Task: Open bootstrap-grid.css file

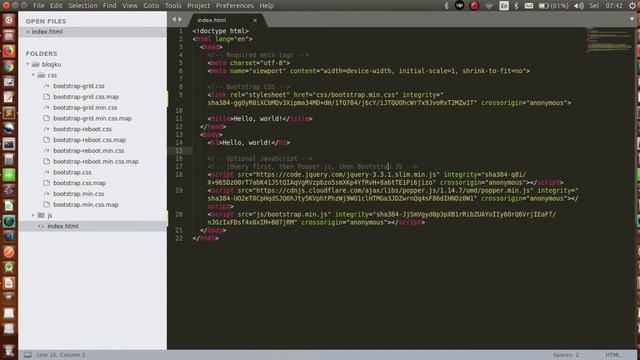Action: point(79,86)
